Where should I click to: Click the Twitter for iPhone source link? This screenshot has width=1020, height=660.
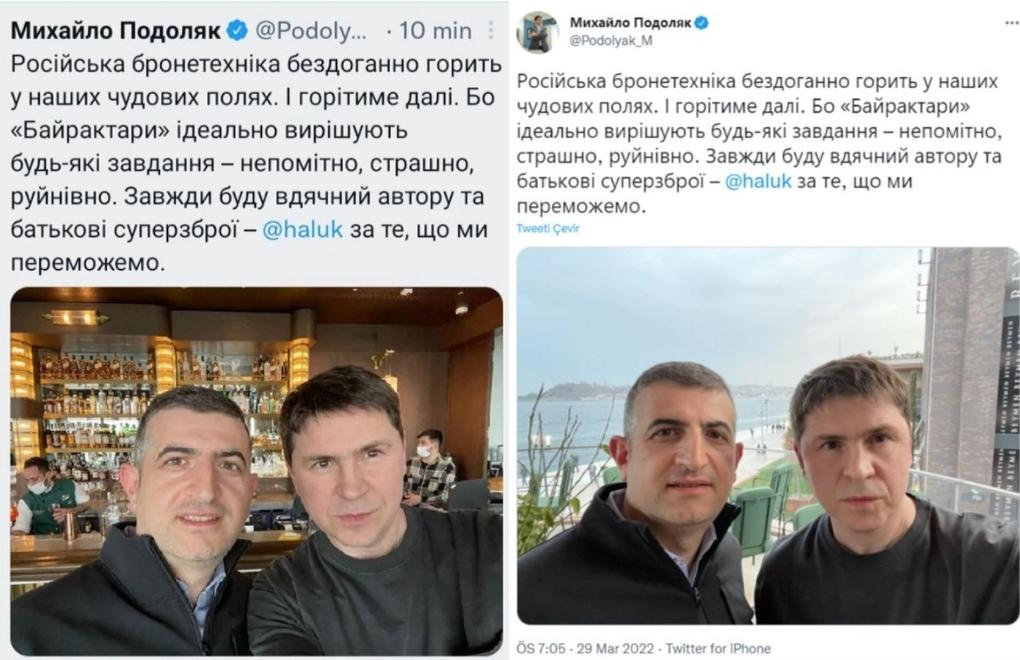pyautogui.click(x=718, y=648)
